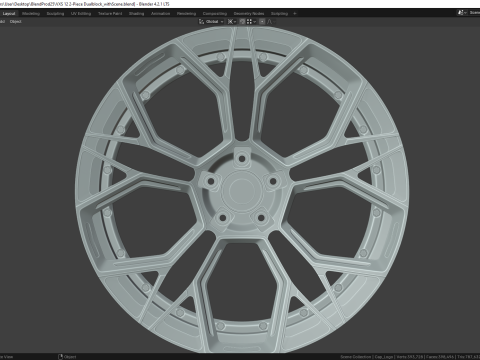Click the scene browse icon at top right
480x360 pixels.
(461, 13)
